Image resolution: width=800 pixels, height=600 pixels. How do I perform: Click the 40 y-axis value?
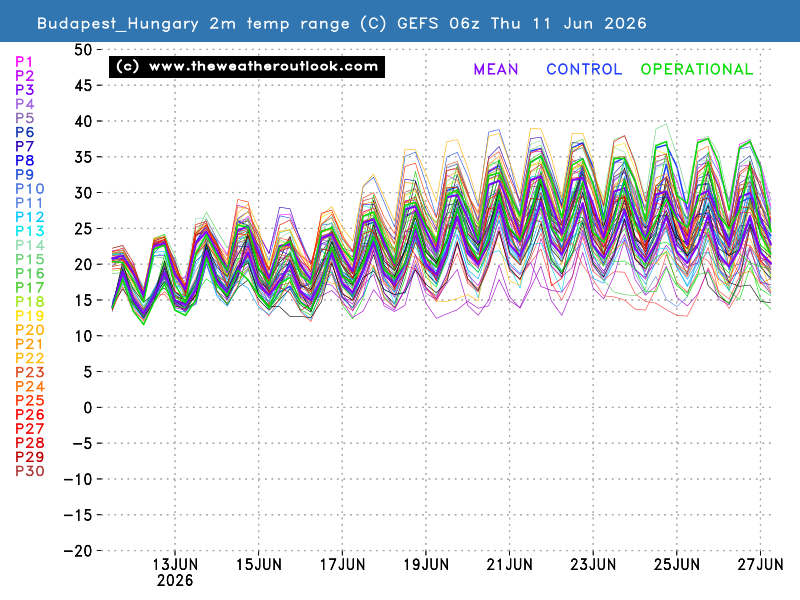coord(83,121)
